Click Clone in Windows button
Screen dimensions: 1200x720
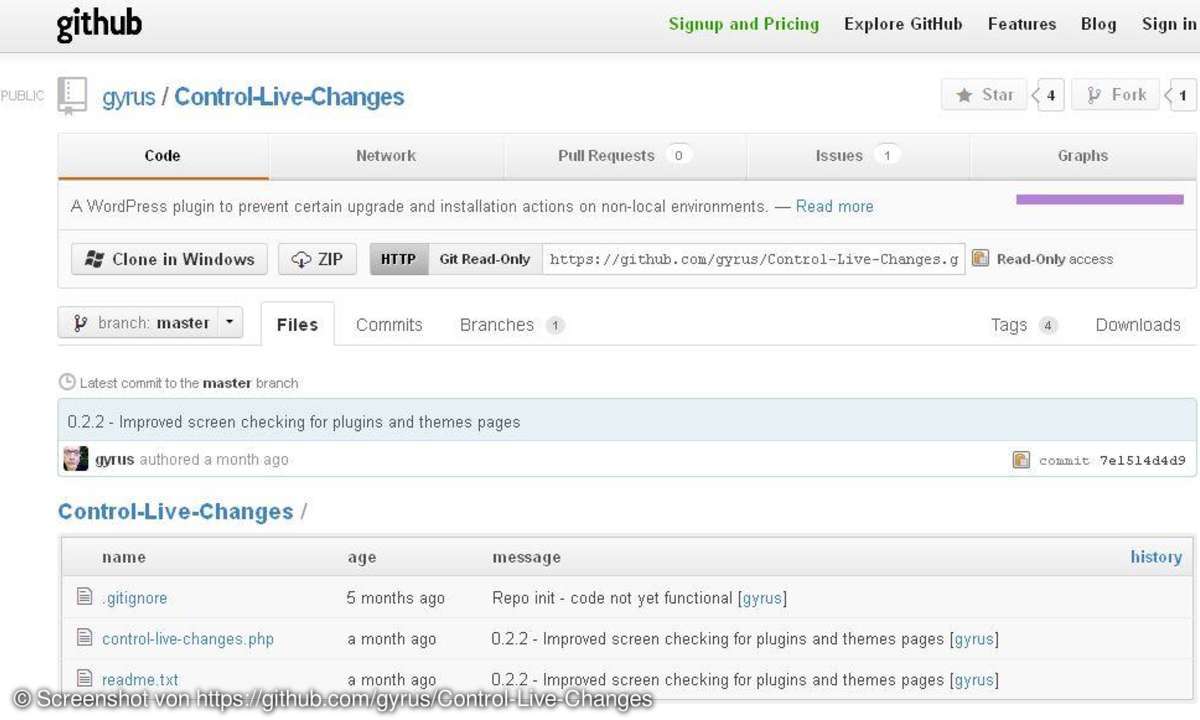169,259
